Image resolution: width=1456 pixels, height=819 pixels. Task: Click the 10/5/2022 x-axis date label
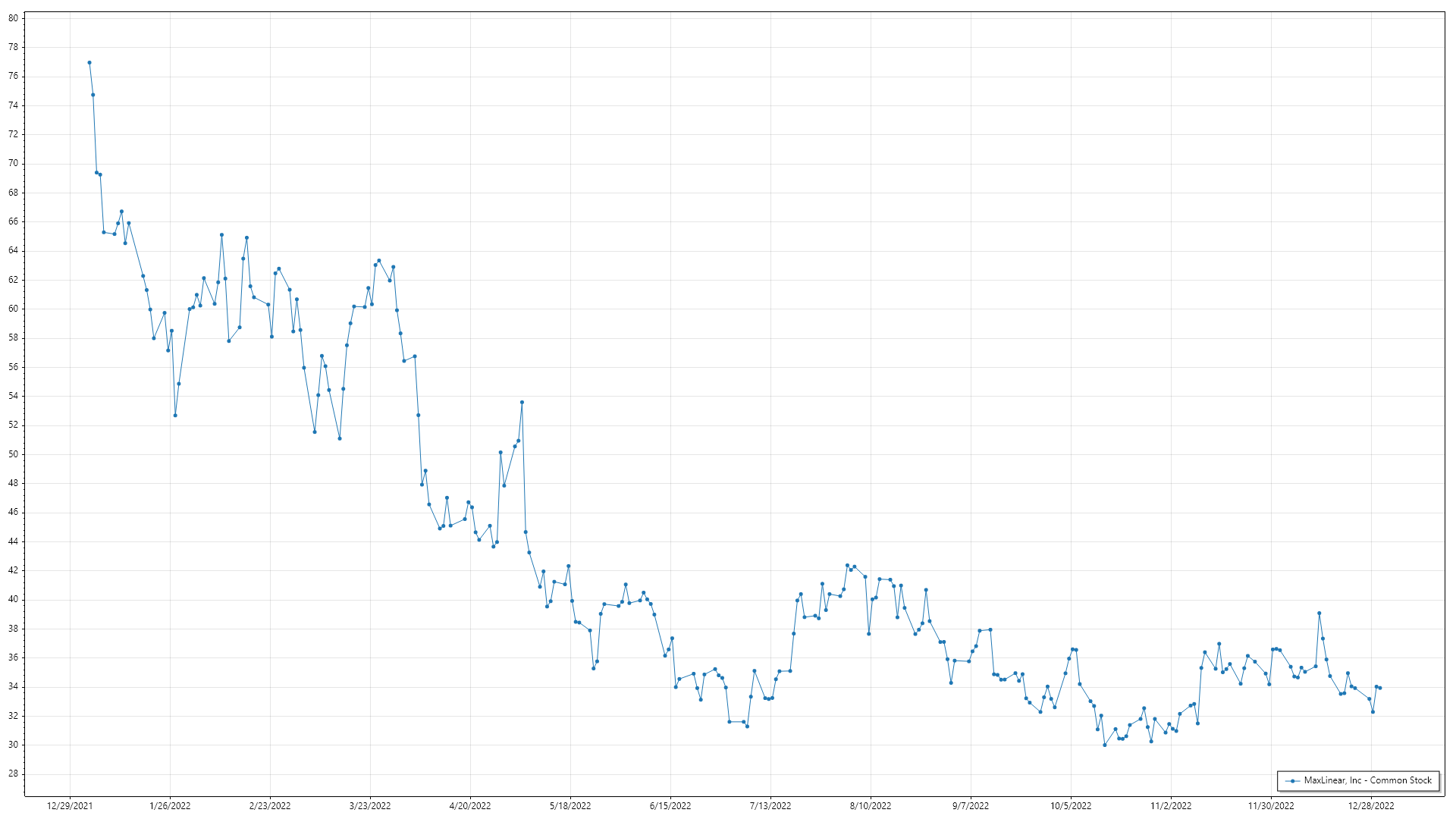coord(1071,805)
